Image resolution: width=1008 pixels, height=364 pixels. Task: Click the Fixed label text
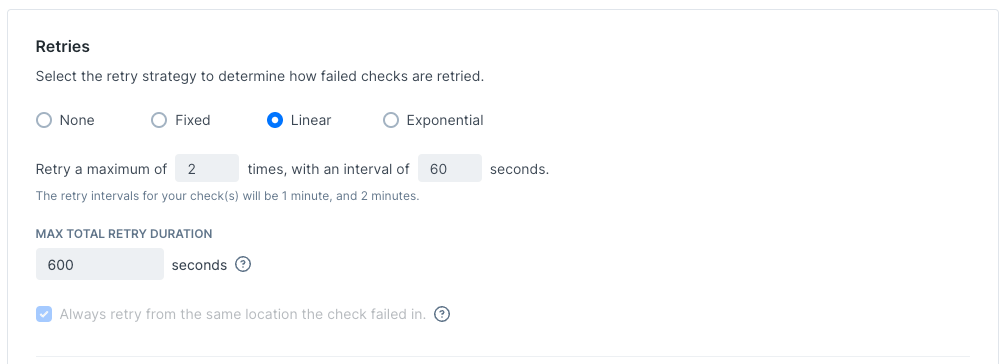click(x=193, y=120)
